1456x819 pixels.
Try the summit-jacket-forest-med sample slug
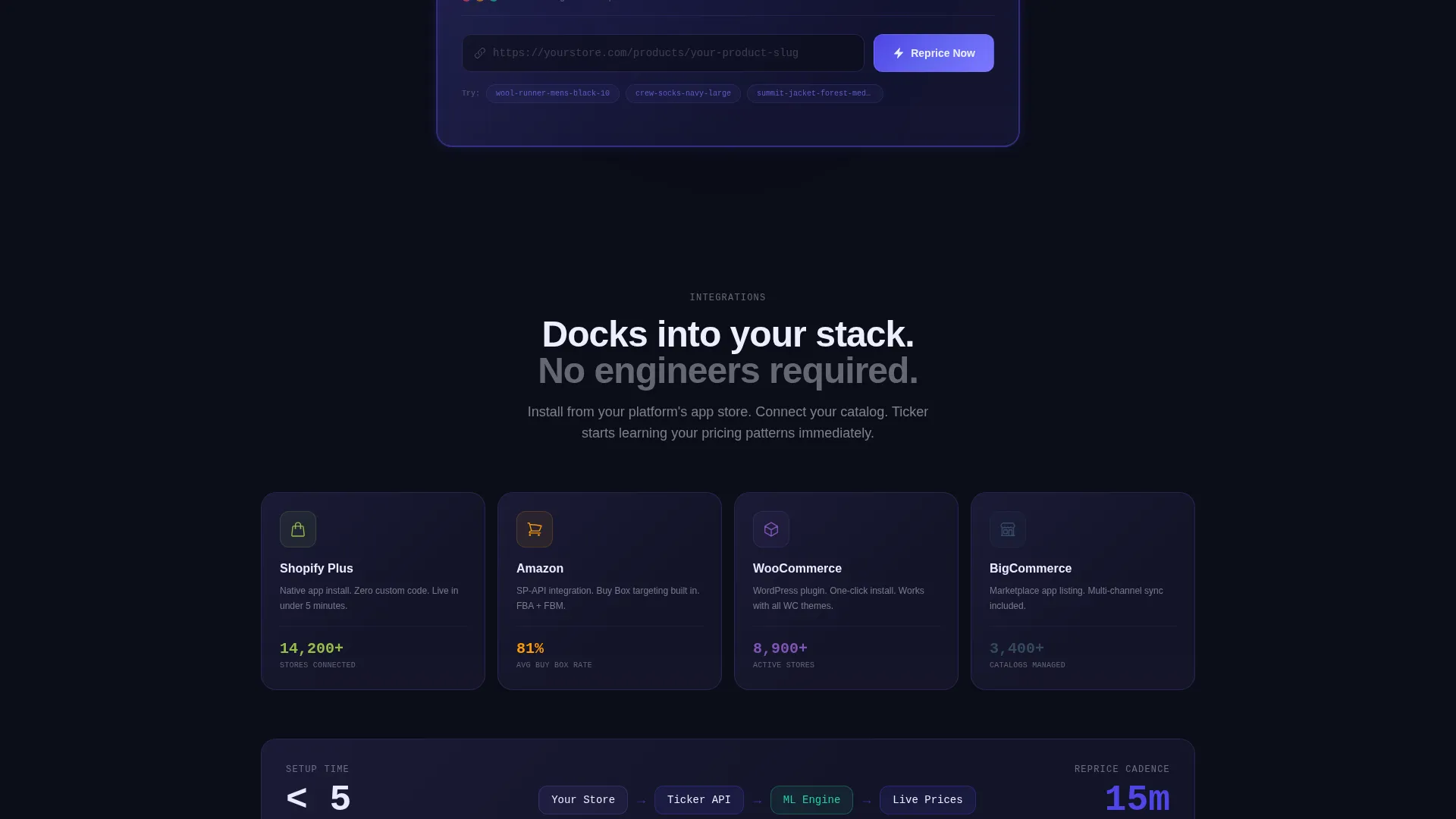tap(814, 93)
